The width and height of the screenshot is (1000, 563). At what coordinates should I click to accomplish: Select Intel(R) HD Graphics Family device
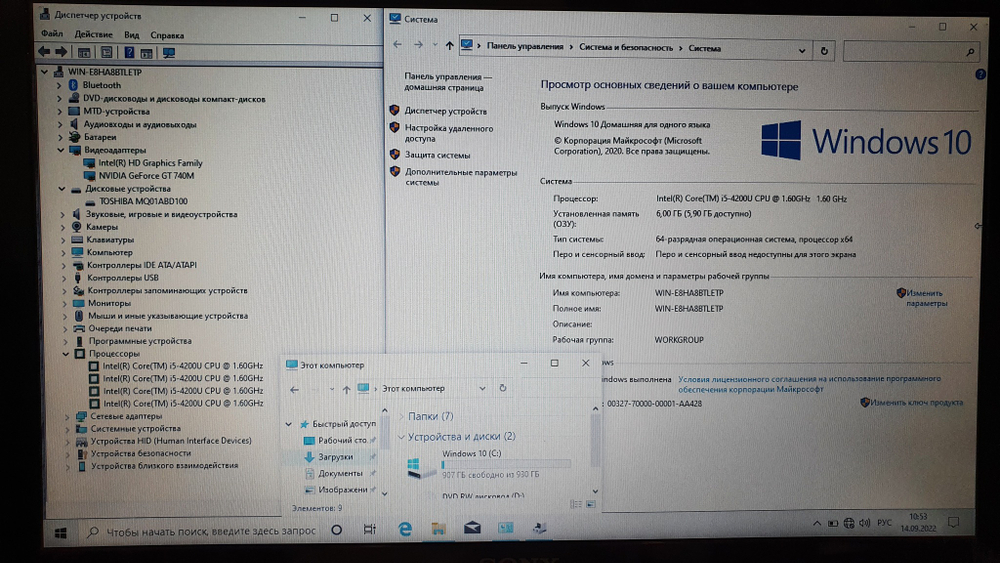(150, 163)
